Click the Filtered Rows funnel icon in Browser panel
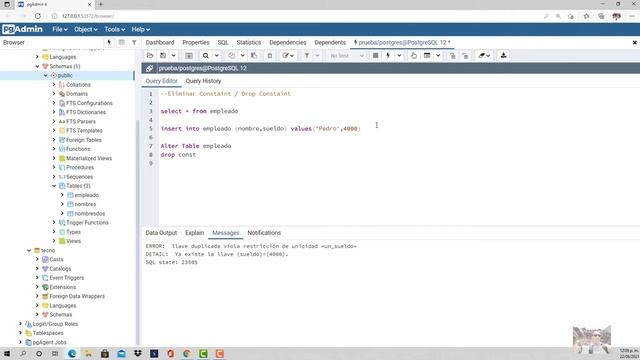Image resolution: width=640 pixels, height=360 pixels. pyautogui.click(x=134, y=42)
